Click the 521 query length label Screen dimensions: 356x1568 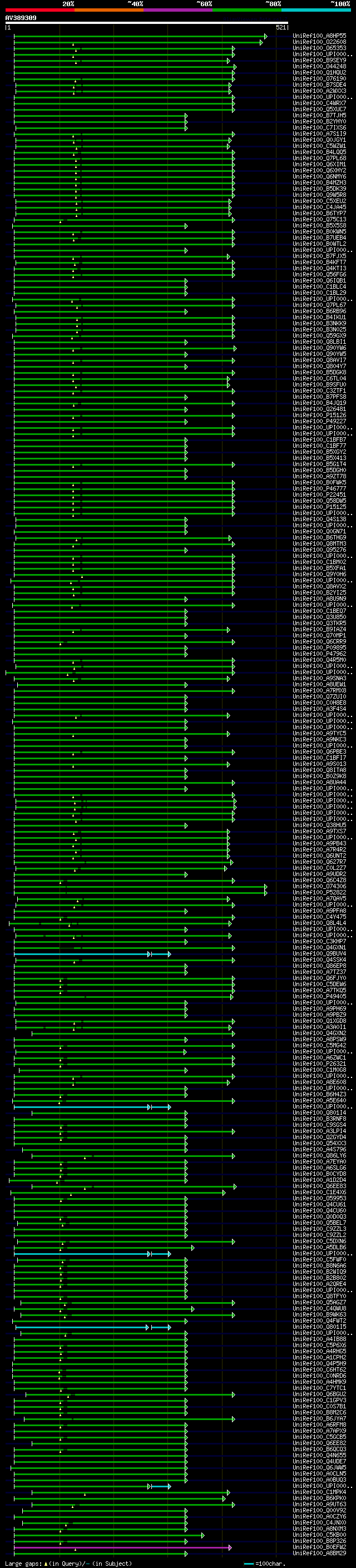click(x=280, y=27)
